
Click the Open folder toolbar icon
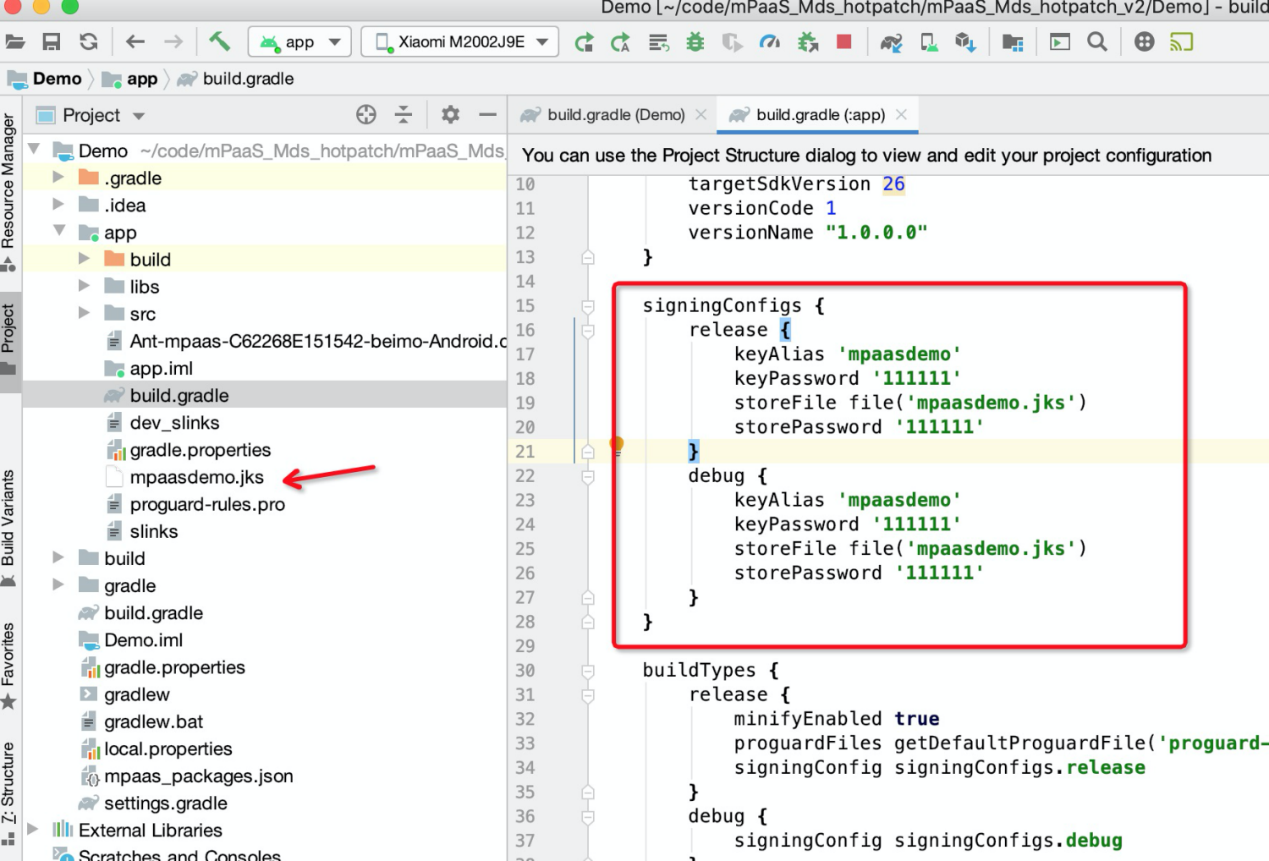pos(14,42)
